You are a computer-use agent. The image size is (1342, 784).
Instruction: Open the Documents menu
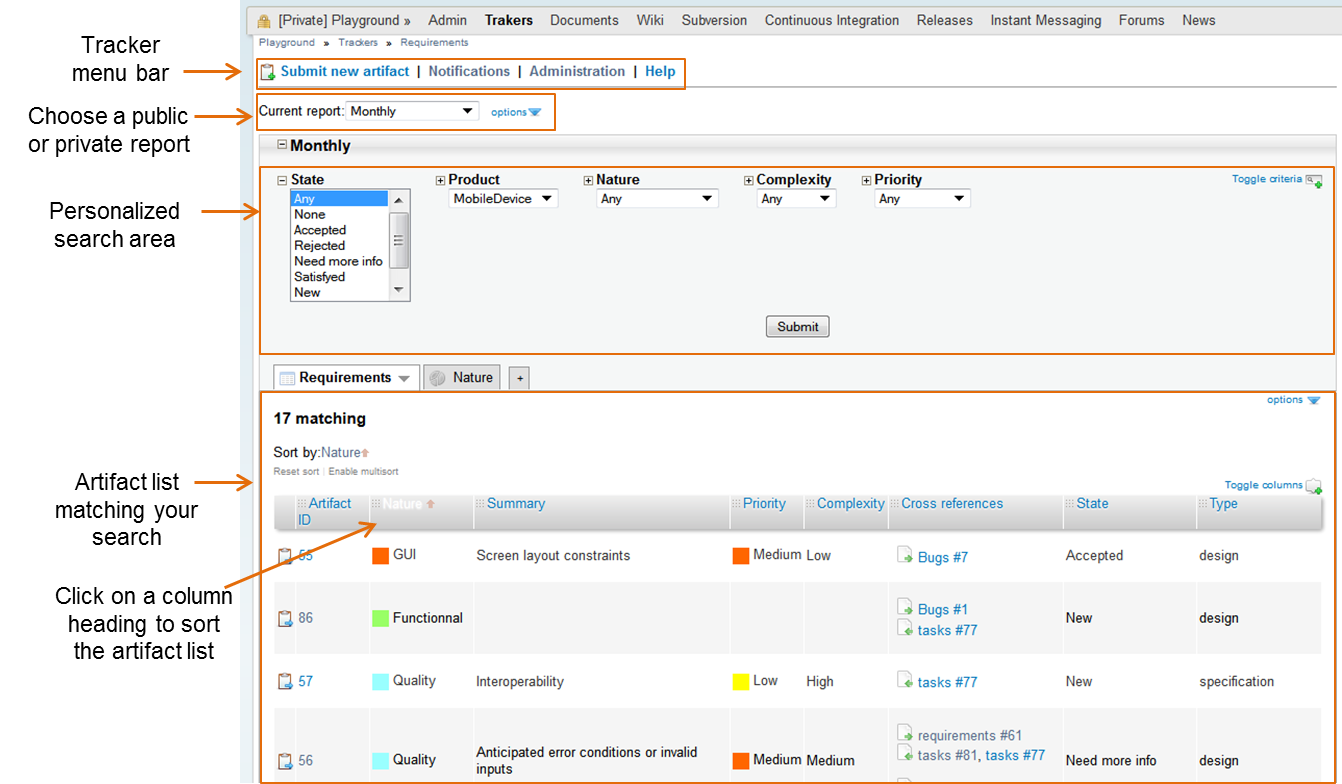point(584,20)
